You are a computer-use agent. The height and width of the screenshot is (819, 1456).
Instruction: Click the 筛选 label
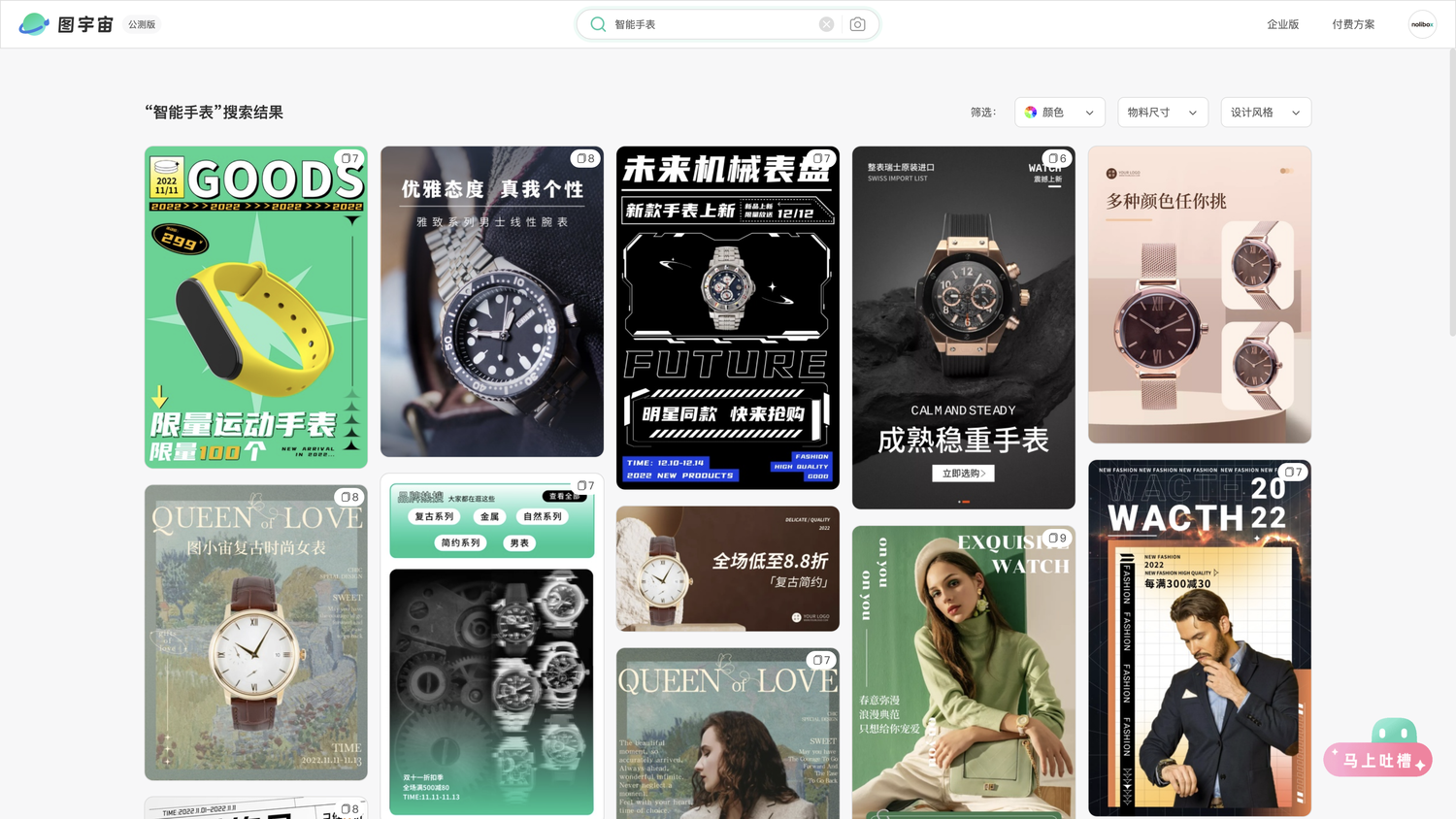[983, 113]
